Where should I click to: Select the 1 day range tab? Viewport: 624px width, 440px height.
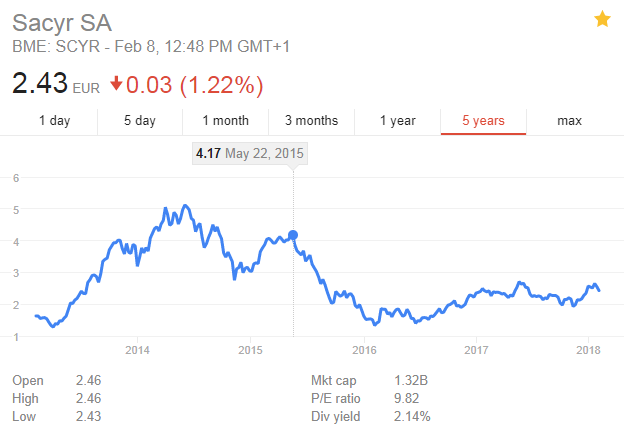click(x=55, y=121)
